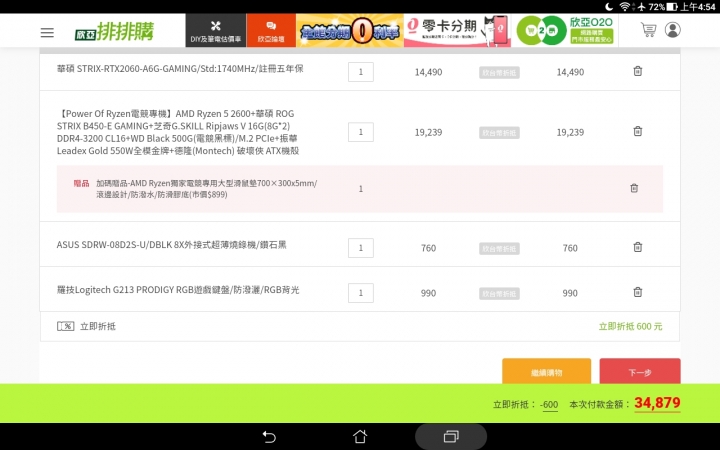Tap the airplane mode status icon
The image size is (720, 450).
click(x=641, y=6)
